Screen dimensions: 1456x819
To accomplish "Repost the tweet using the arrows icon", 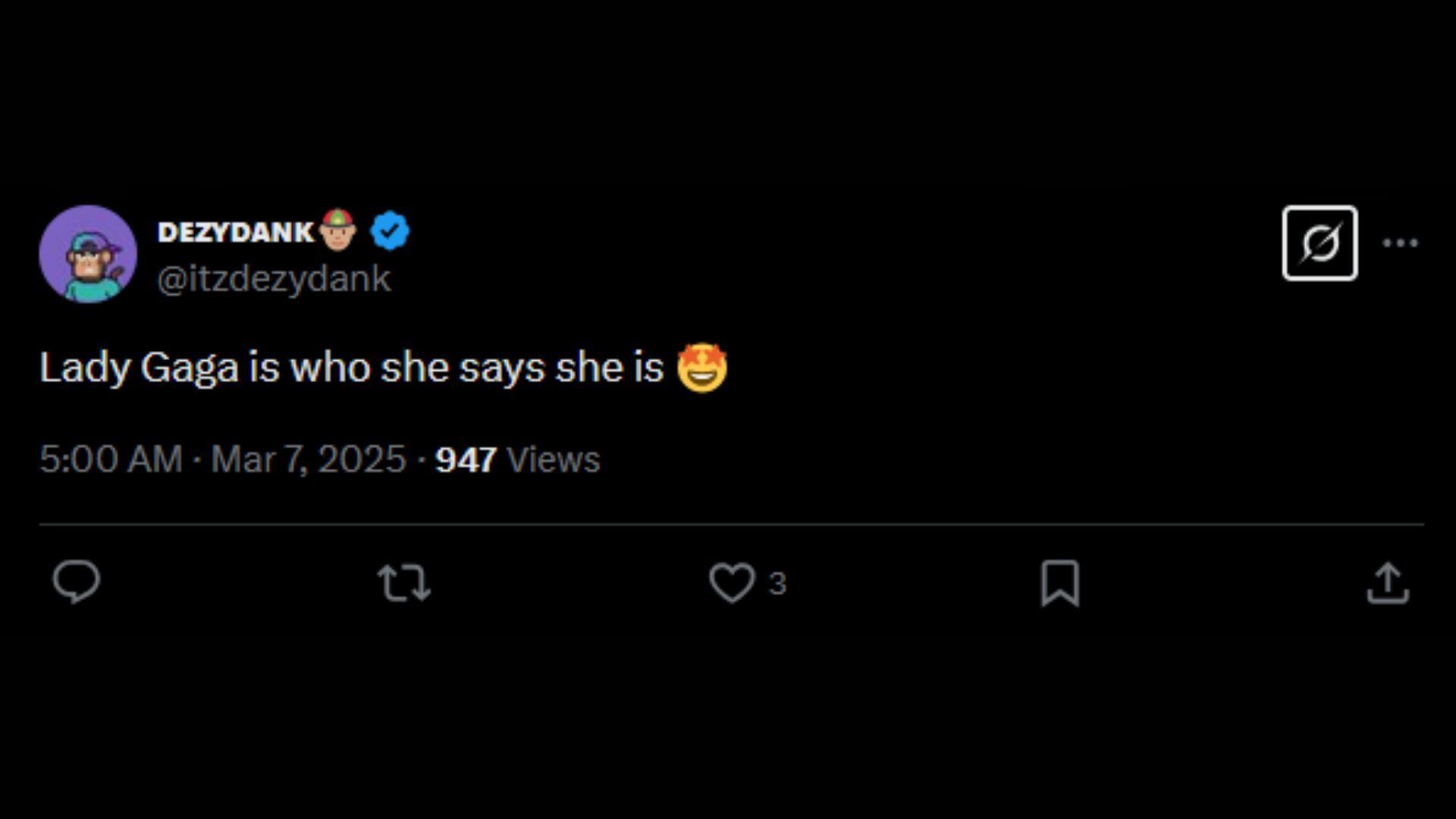I will [x=404, y=582].
